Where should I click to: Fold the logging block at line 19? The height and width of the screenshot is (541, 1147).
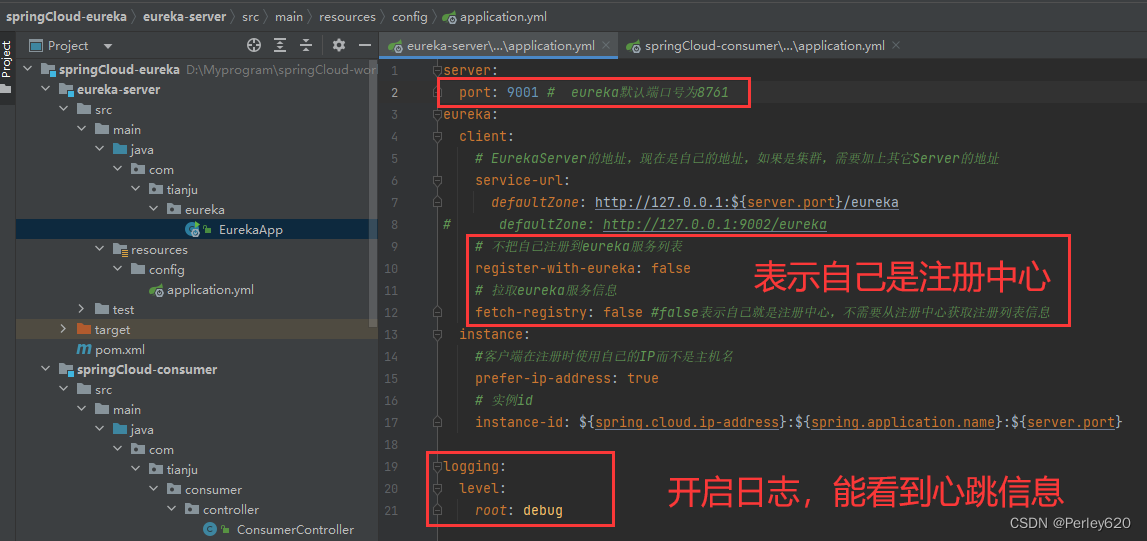click(x=437, y=466)
